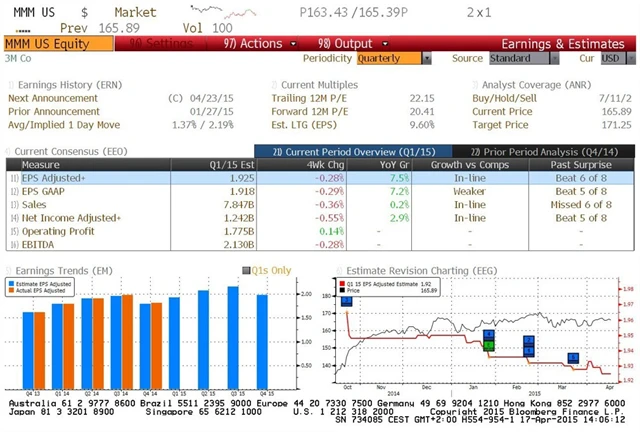
Task: Open Estimate Revision Charting (EEG) panel icon
Action: [340, 268]
